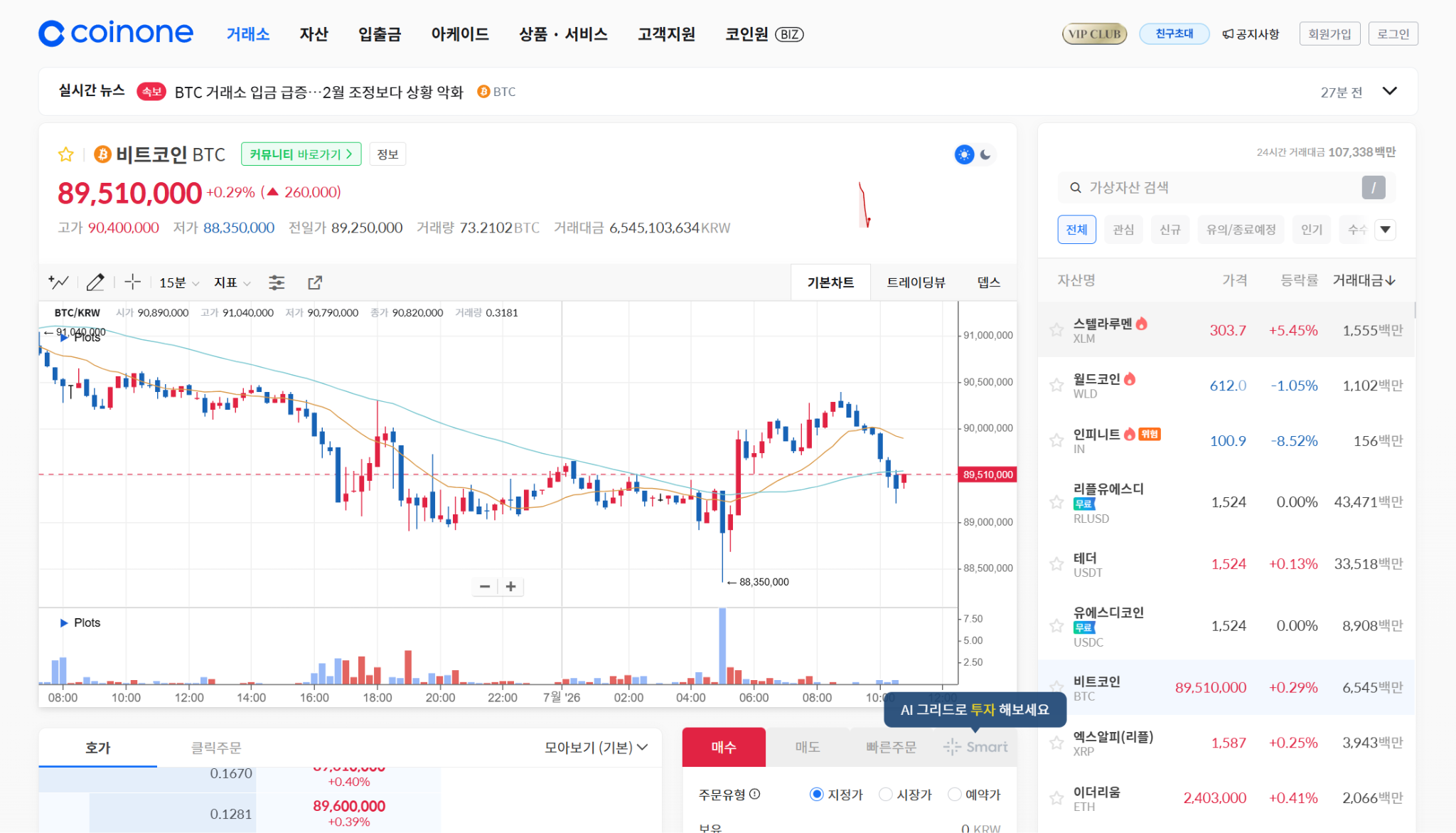Sort by 거래대금 trading volume

tap(1364, 280)
